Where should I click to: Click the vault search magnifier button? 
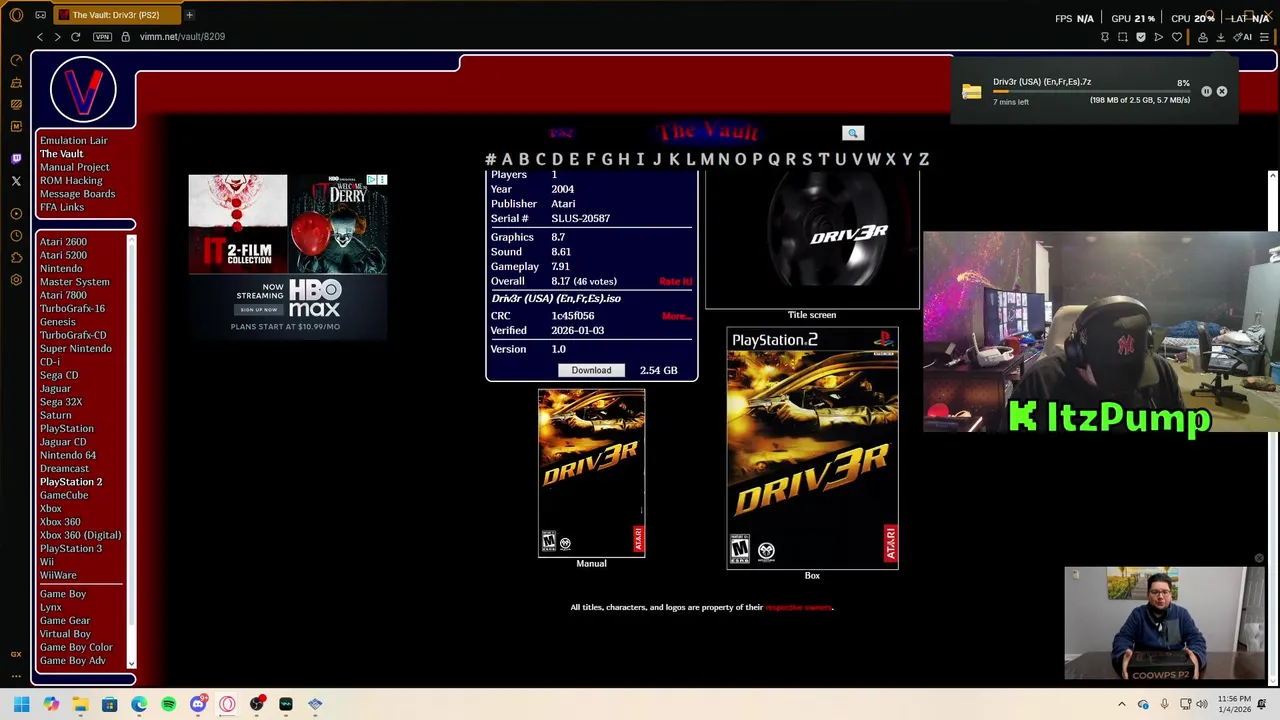(x=853, y=133)
